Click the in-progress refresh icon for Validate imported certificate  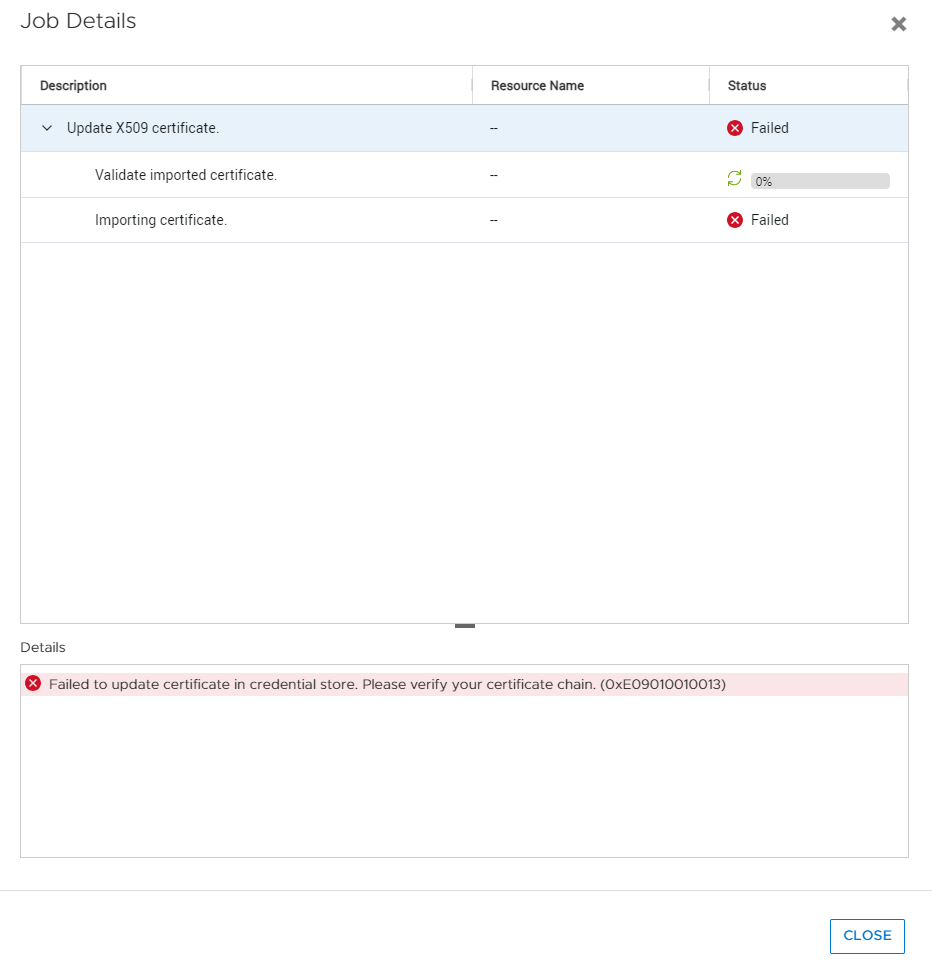coord(734,177)
